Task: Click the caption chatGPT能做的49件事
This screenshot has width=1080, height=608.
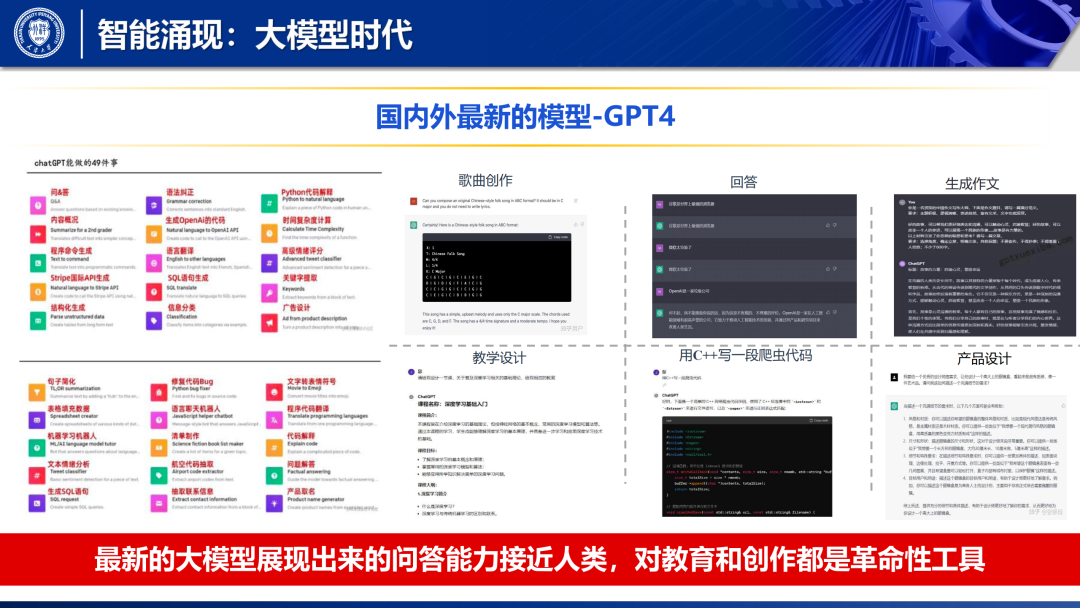Action: click(76, 163)
